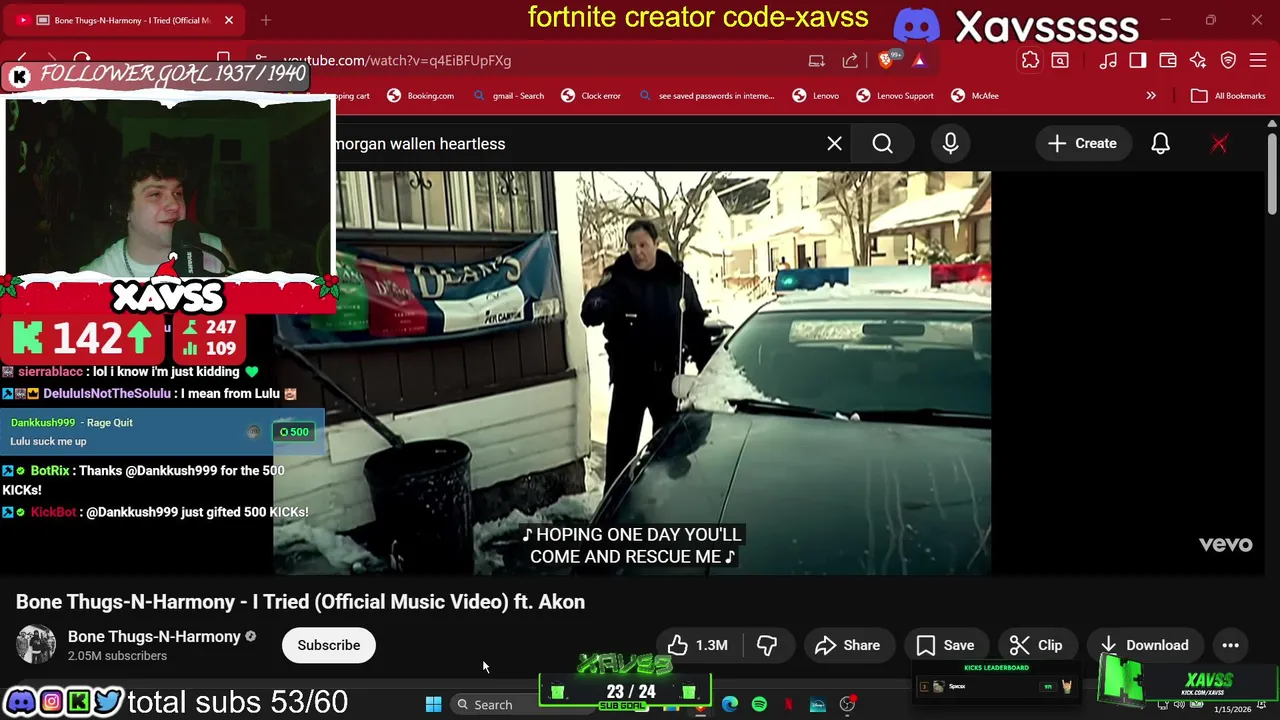Open the sidebar search panel icon
The height and width of the screenshot is (720, 1280).
1060,60
